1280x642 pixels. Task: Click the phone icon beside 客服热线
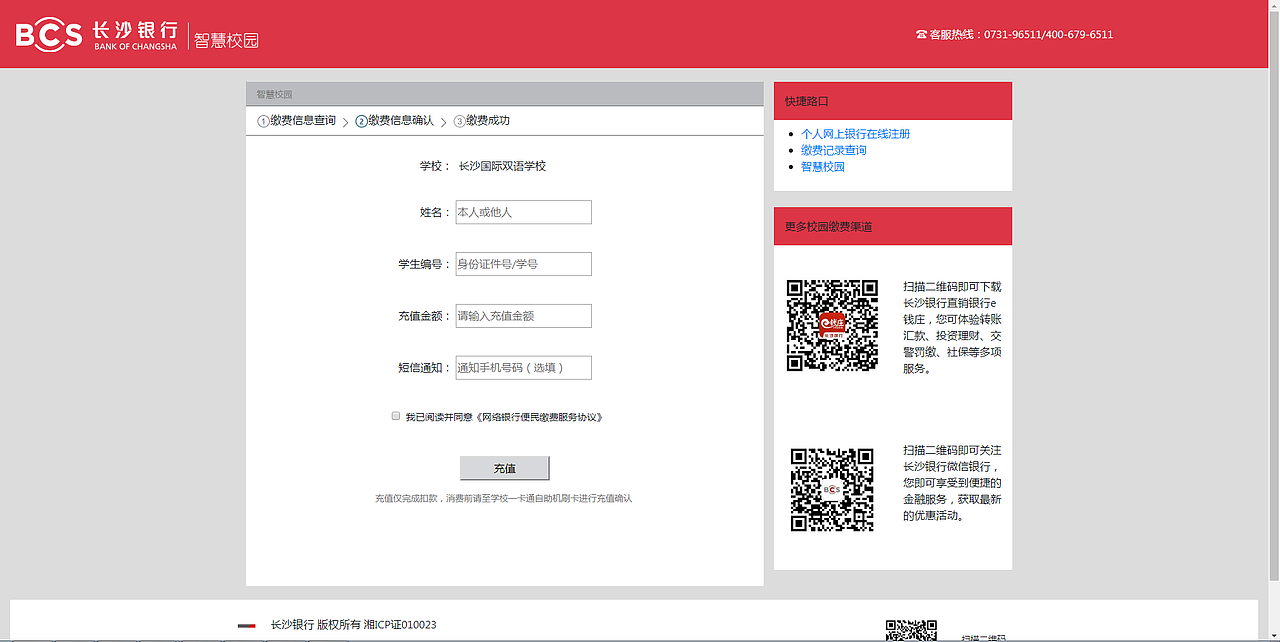click(921, 34)
